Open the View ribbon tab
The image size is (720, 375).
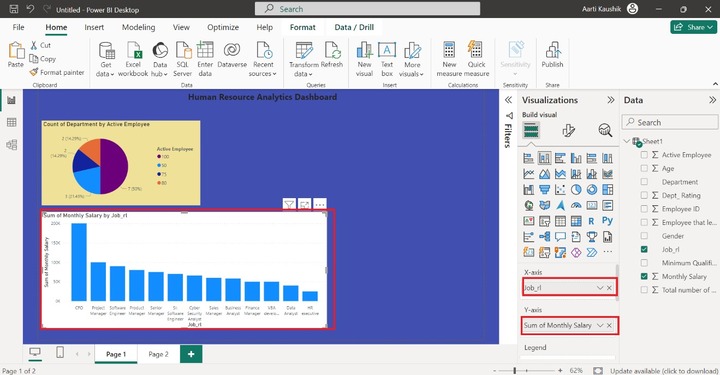tap(181, 27)
